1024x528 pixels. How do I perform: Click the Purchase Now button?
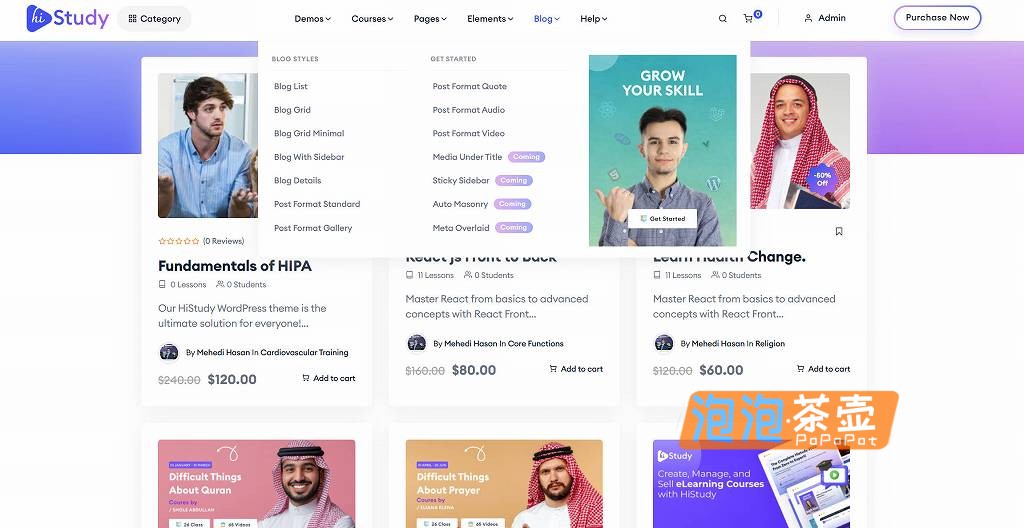[937, 18]
